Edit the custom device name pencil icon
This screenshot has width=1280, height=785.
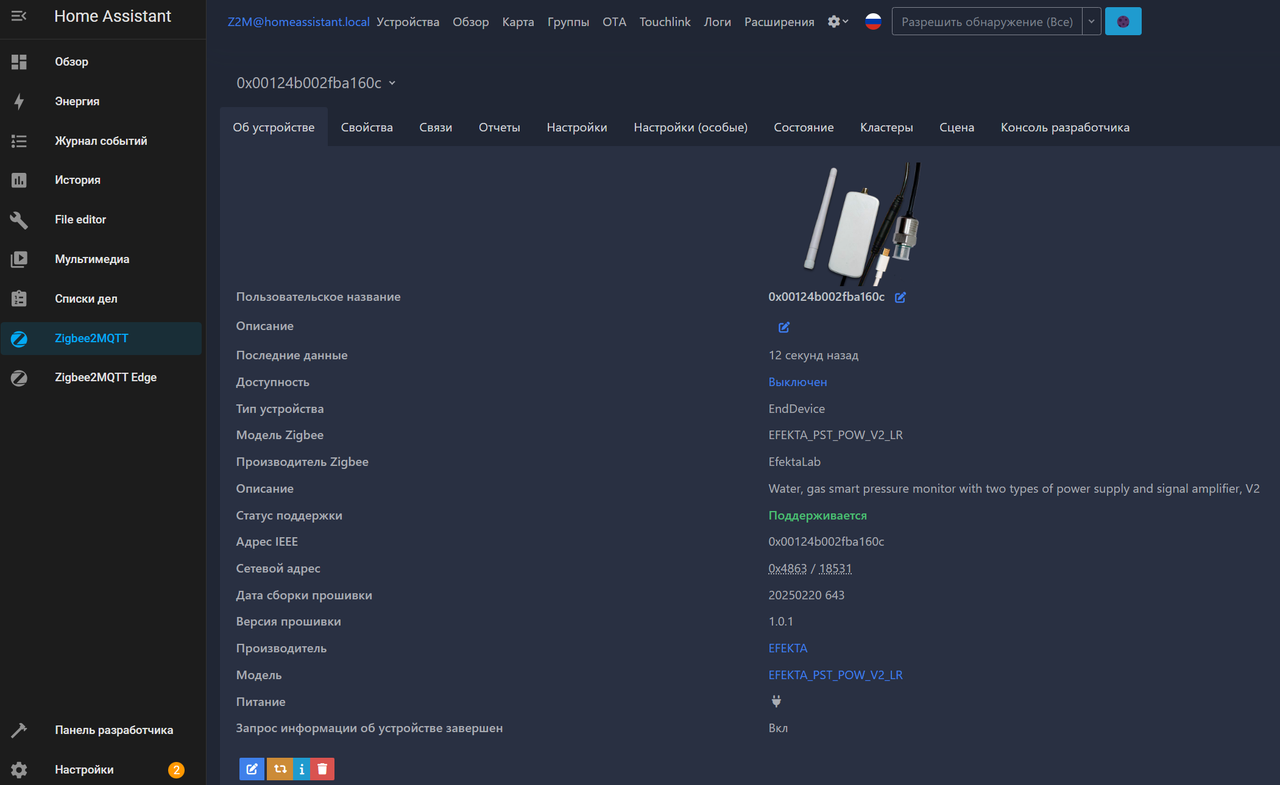point(900,297)
